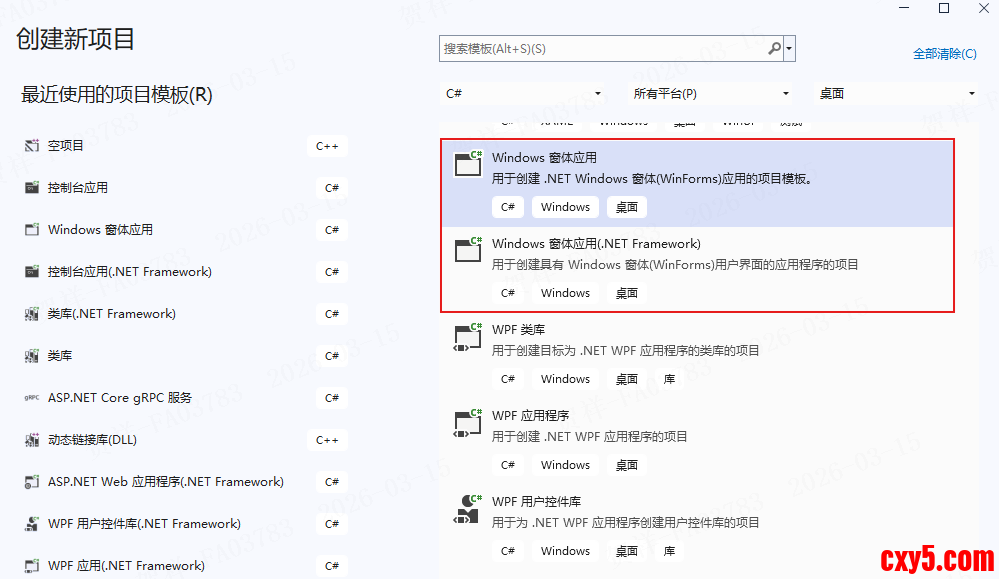Choose recent WPF 应用(.NET Framework) template
Image resolution: width=999 pixels, height=579 pixels.
pyautogui.click(x=185, y=566)
